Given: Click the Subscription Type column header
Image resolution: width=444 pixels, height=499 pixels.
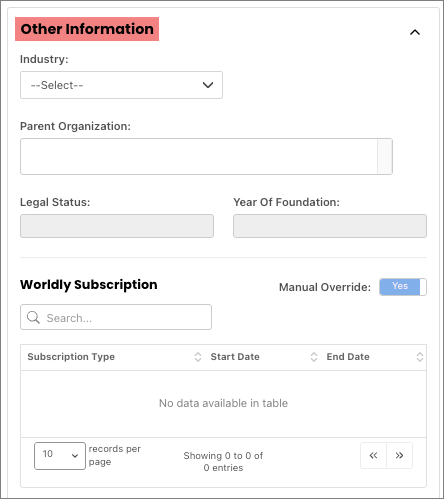Looking at the screenshot, I should (71, 357).
